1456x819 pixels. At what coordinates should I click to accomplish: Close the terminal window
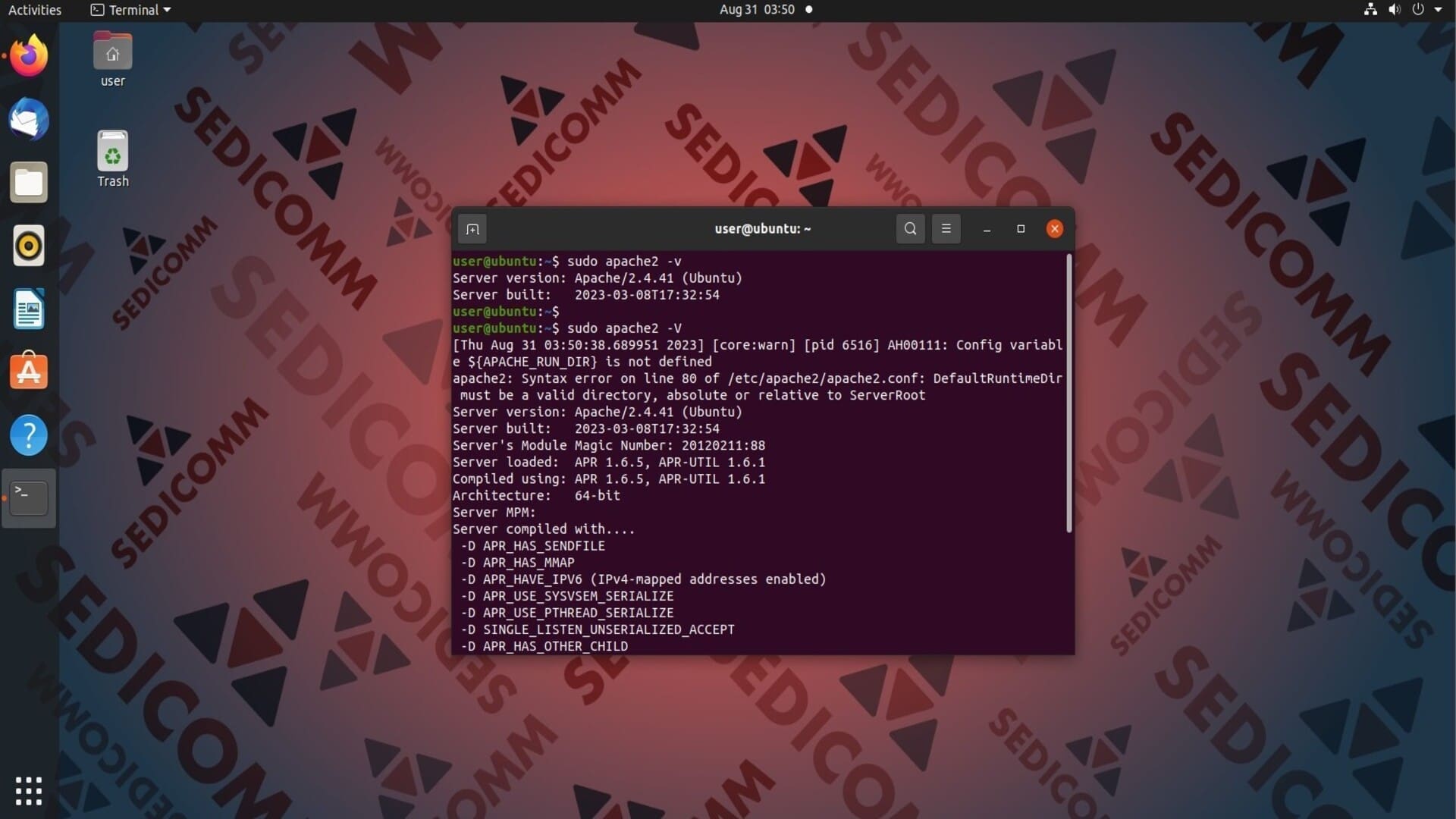click(x=1054, y=228)
